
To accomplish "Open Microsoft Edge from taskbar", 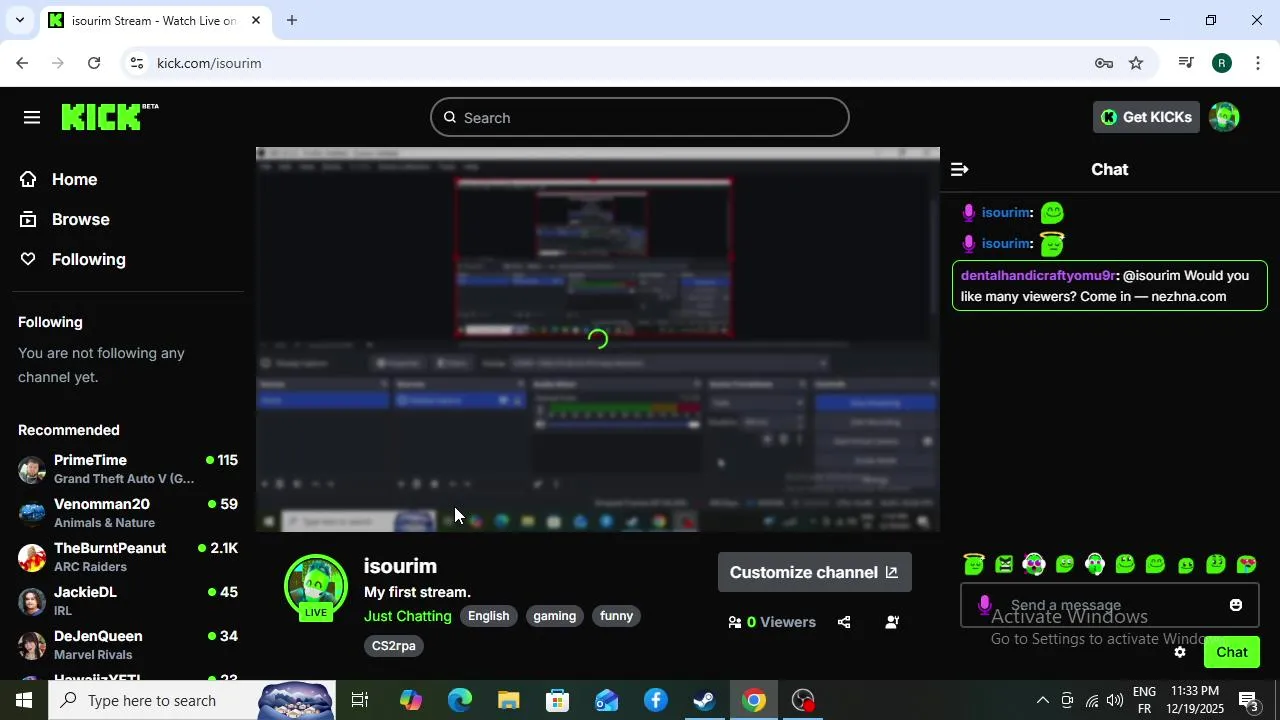I will [x=460, y=701].
